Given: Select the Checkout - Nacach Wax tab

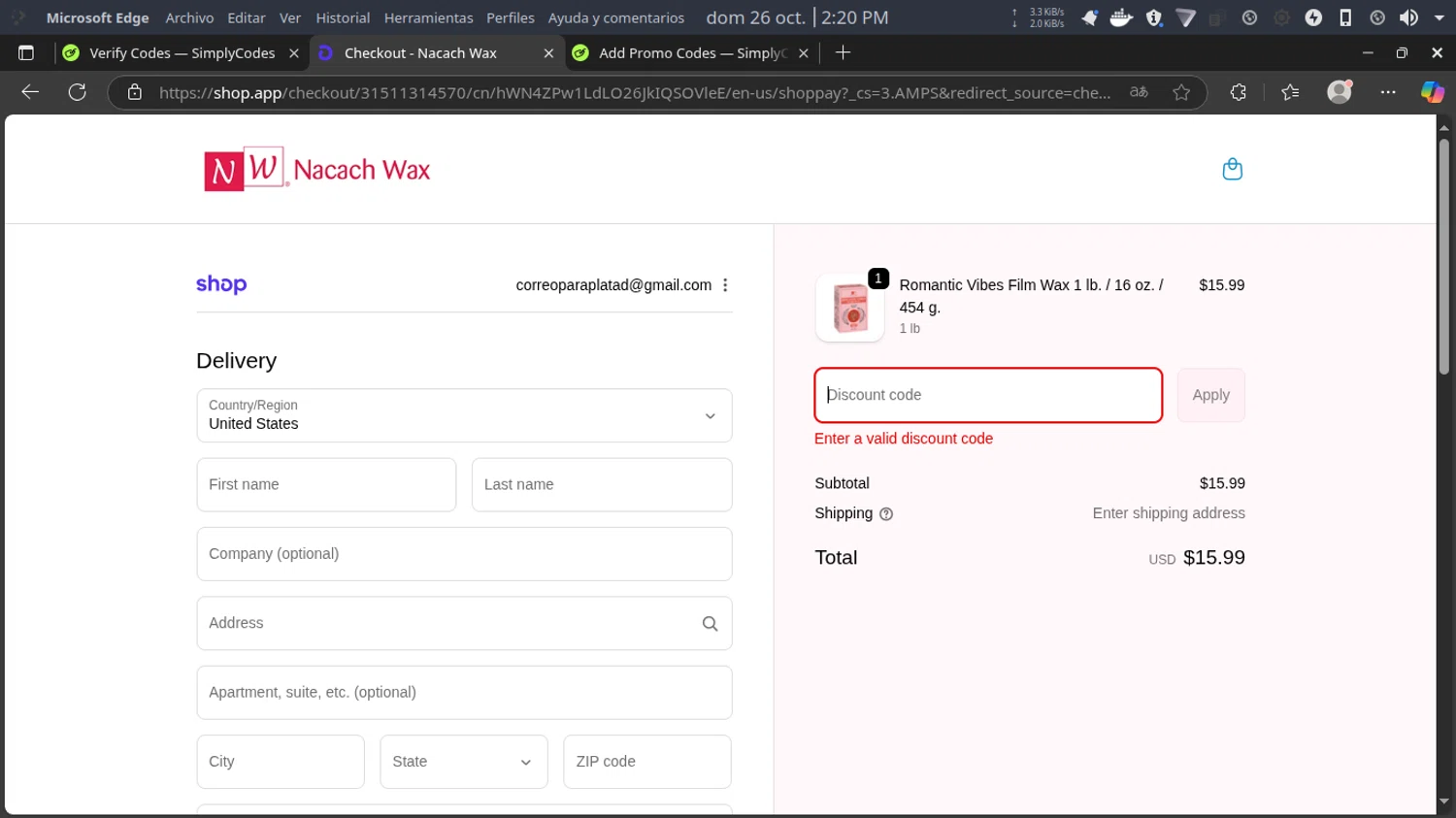Looking at the screenshot, I should click(x=436, y=53).
